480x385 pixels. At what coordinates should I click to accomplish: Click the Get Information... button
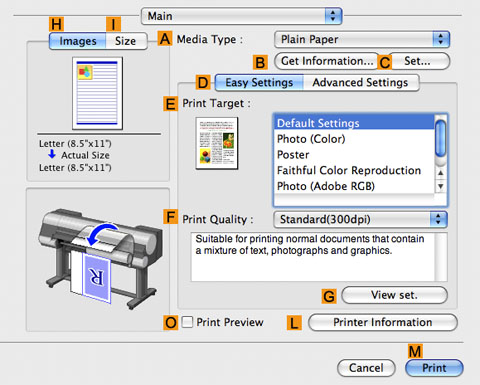click(327, 61)
